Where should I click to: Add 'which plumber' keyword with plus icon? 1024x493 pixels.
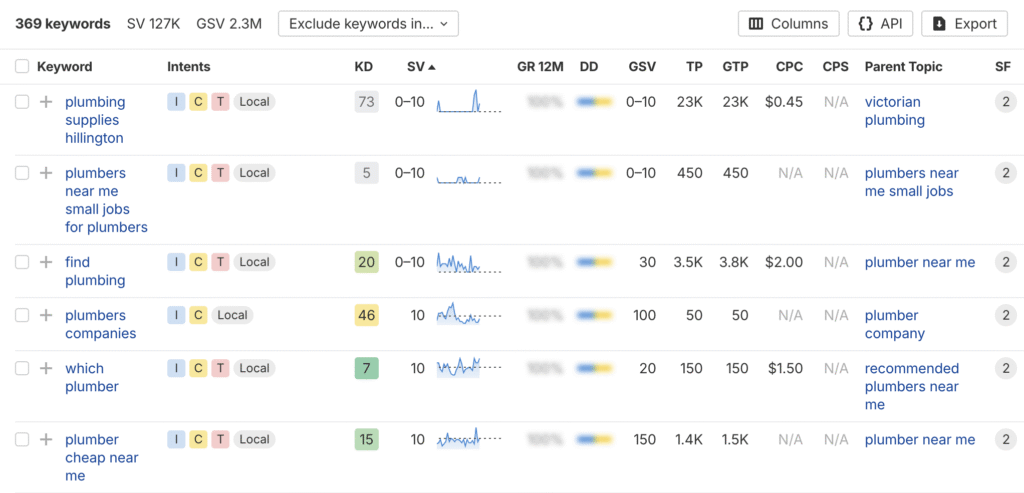click(46, 368)
